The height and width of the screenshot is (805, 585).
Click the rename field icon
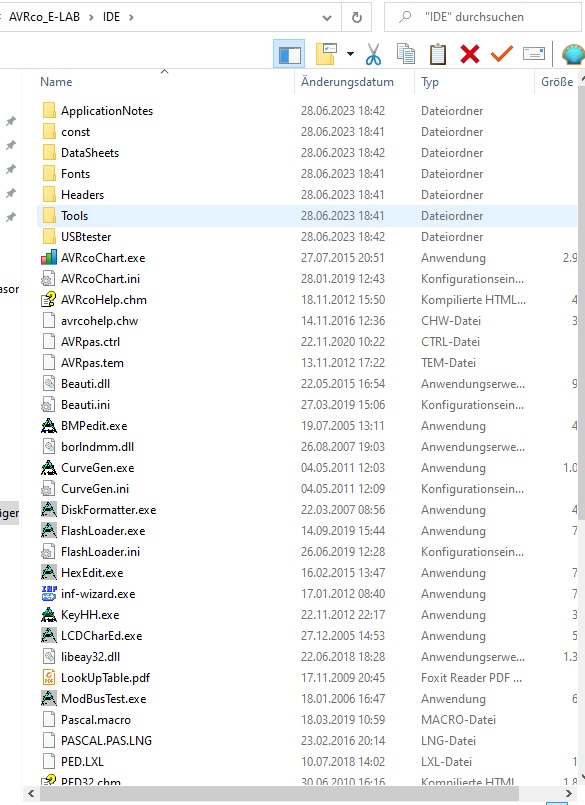click(534, 53)
